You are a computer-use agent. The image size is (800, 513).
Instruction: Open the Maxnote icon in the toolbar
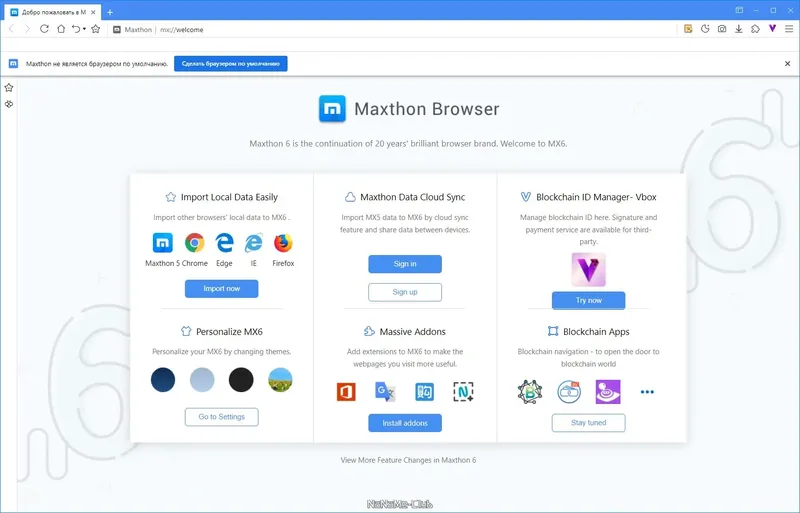[x=688, y=29]
